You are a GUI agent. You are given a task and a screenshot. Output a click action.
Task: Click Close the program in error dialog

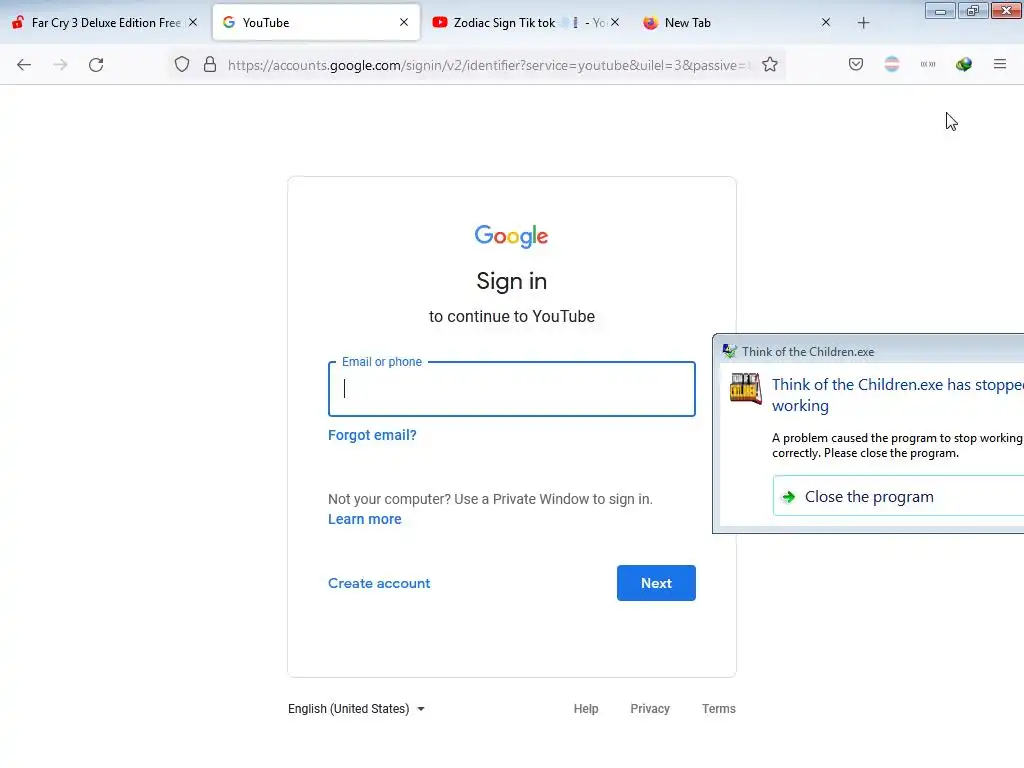click(x=899, y=496)
